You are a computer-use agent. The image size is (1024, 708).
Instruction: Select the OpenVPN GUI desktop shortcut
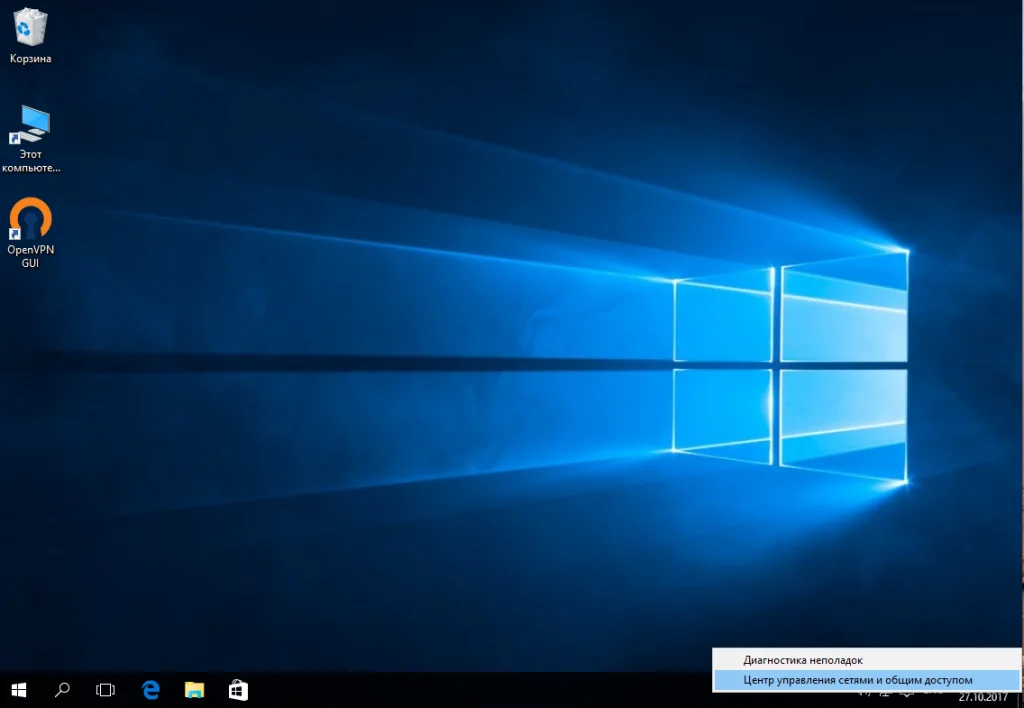(30, 233)
